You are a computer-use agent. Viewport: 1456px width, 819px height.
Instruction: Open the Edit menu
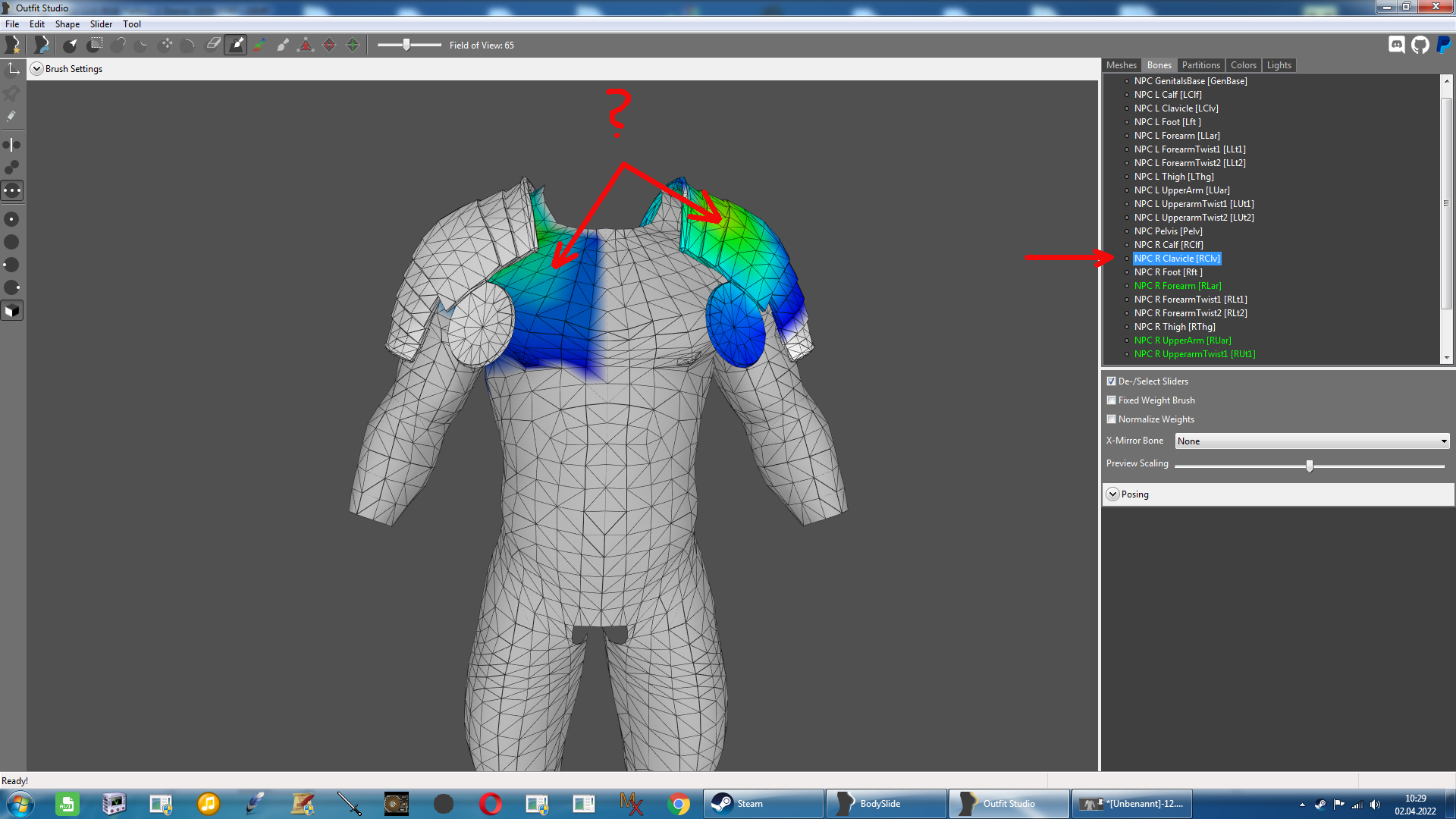(x=37, y=24)
